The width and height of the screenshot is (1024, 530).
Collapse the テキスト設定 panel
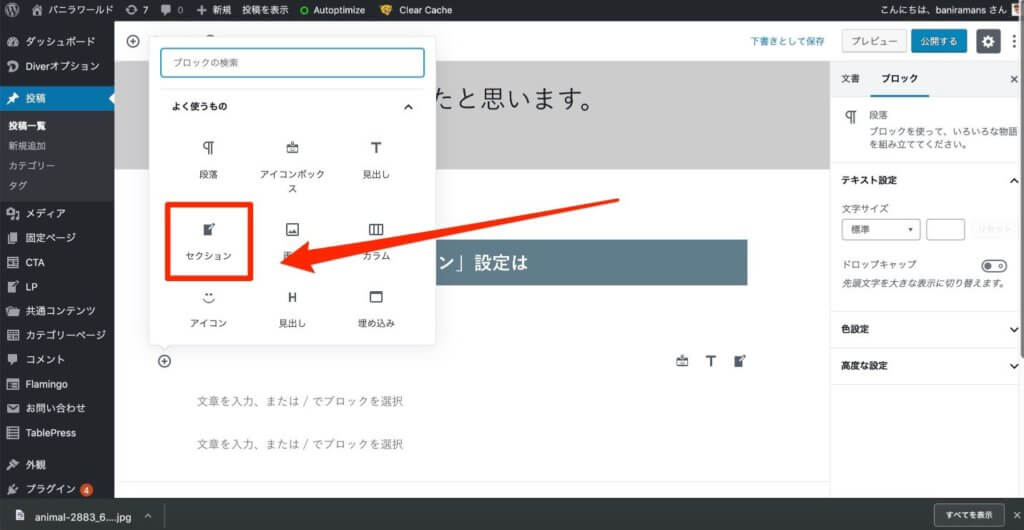tap(927, 180)
